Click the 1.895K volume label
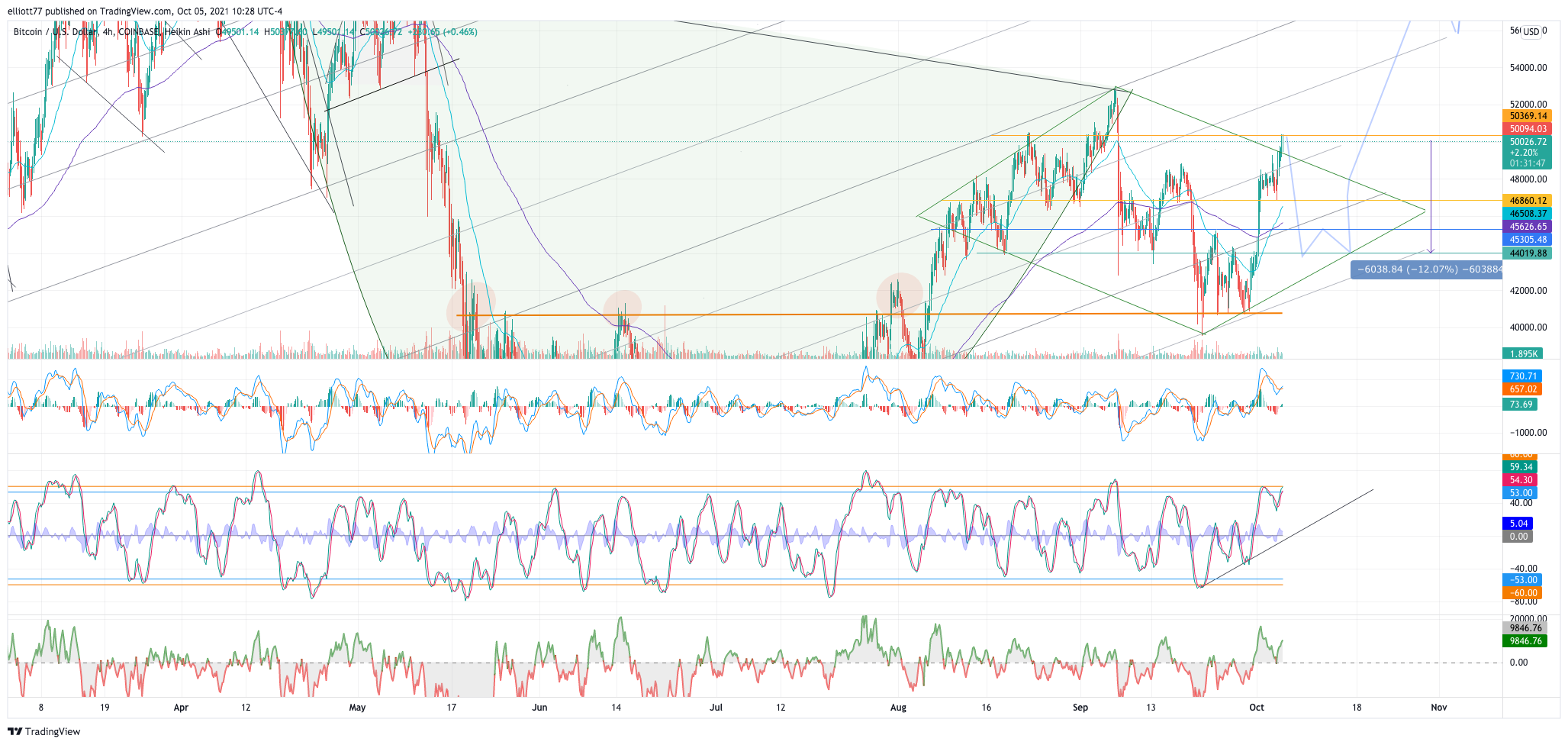The height and width of the screenshot is (745, 1568). click(x=1522, y=353)
